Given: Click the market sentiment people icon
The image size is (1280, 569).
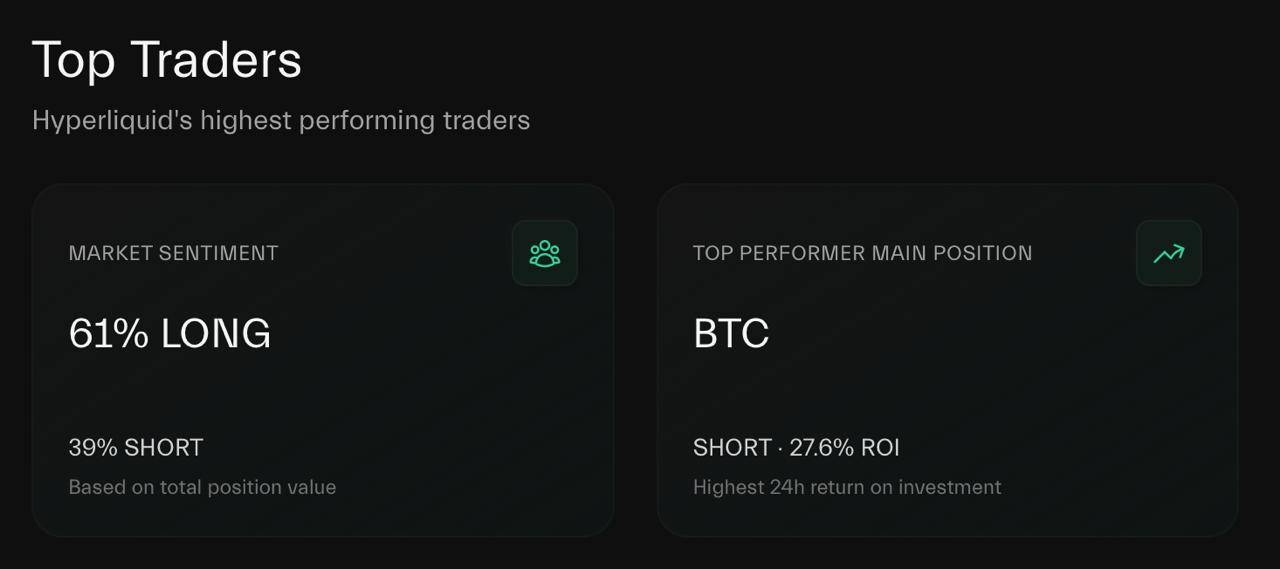Looking at the screenshot, I should point(545,253).
